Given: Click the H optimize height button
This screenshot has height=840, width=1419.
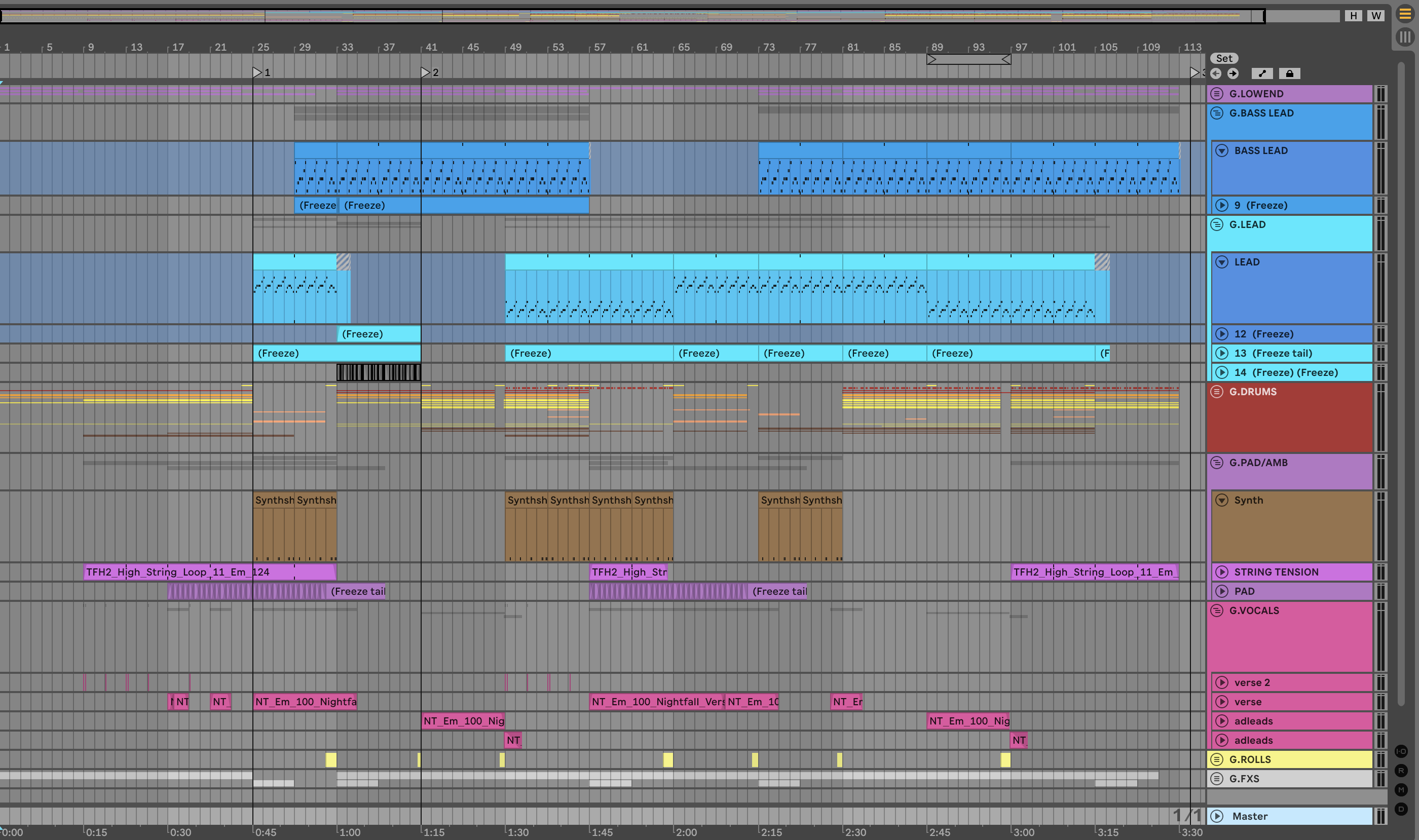Looking at the screenshot, I should click(x=1353, y=16).
